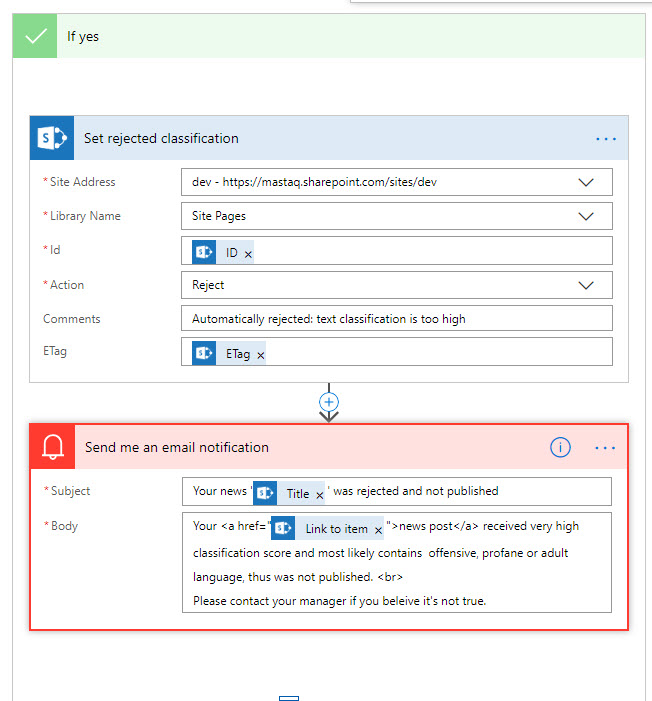652x701 pixels.
Task: Click the plus icon to insert a step
Action: [x=328, y=401]
